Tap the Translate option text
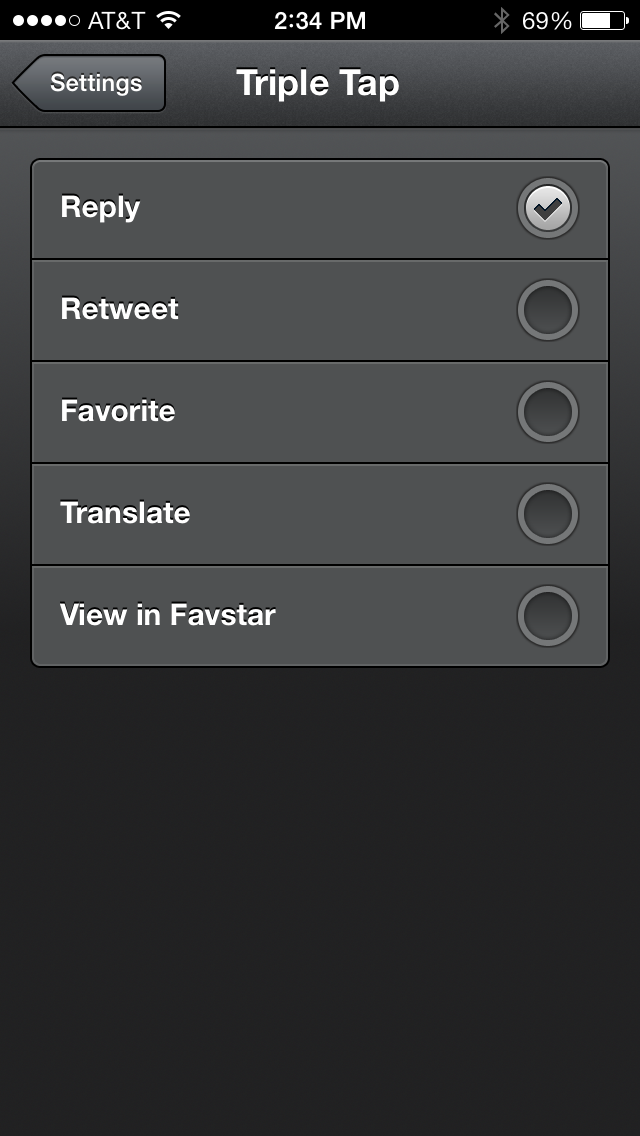Image resolution: width=640 pixels, height=1136 pixels. (x=125, y=513)
